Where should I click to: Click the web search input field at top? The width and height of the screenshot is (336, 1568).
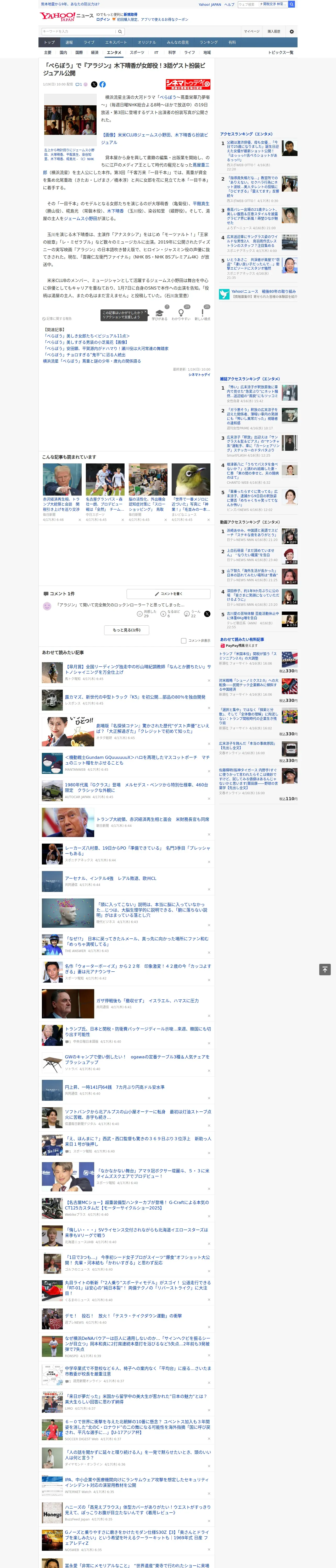click(x=248, y=4)
